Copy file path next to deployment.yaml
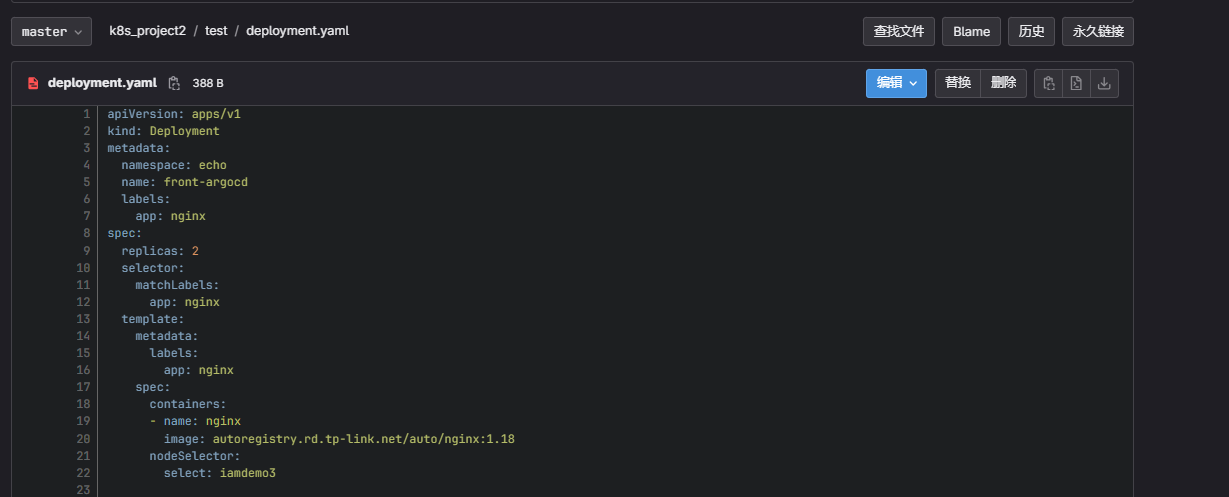This screenshot has height=497, width=1229. pos(175,83)
